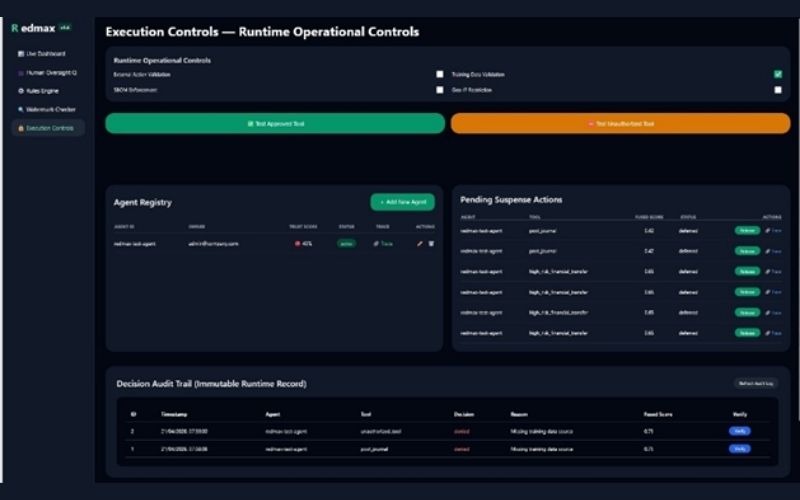This screenshot has height=500, width=800.
Task: Click Refresh Audit Log button
Action: click(x=756, y=383)
